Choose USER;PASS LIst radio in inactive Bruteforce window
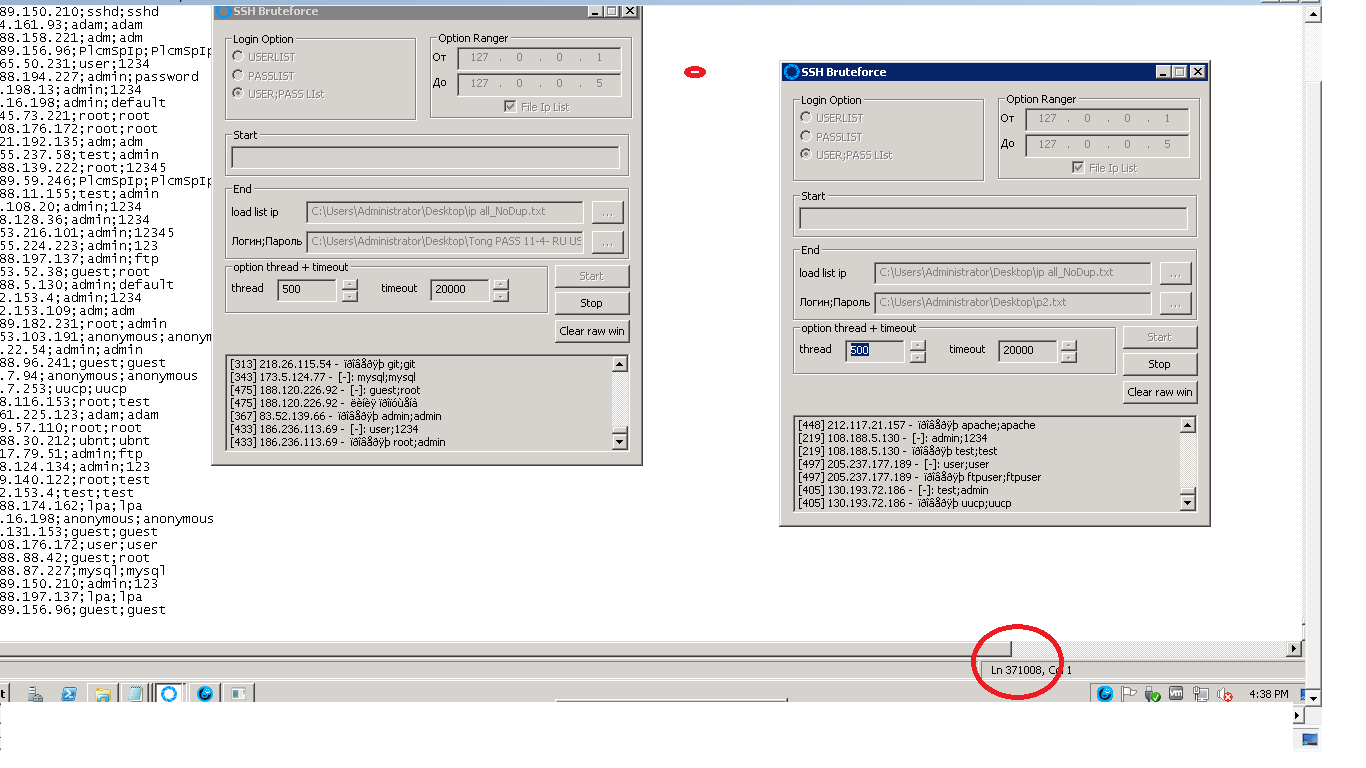The image size is (1366, 768). click(238, 93)
